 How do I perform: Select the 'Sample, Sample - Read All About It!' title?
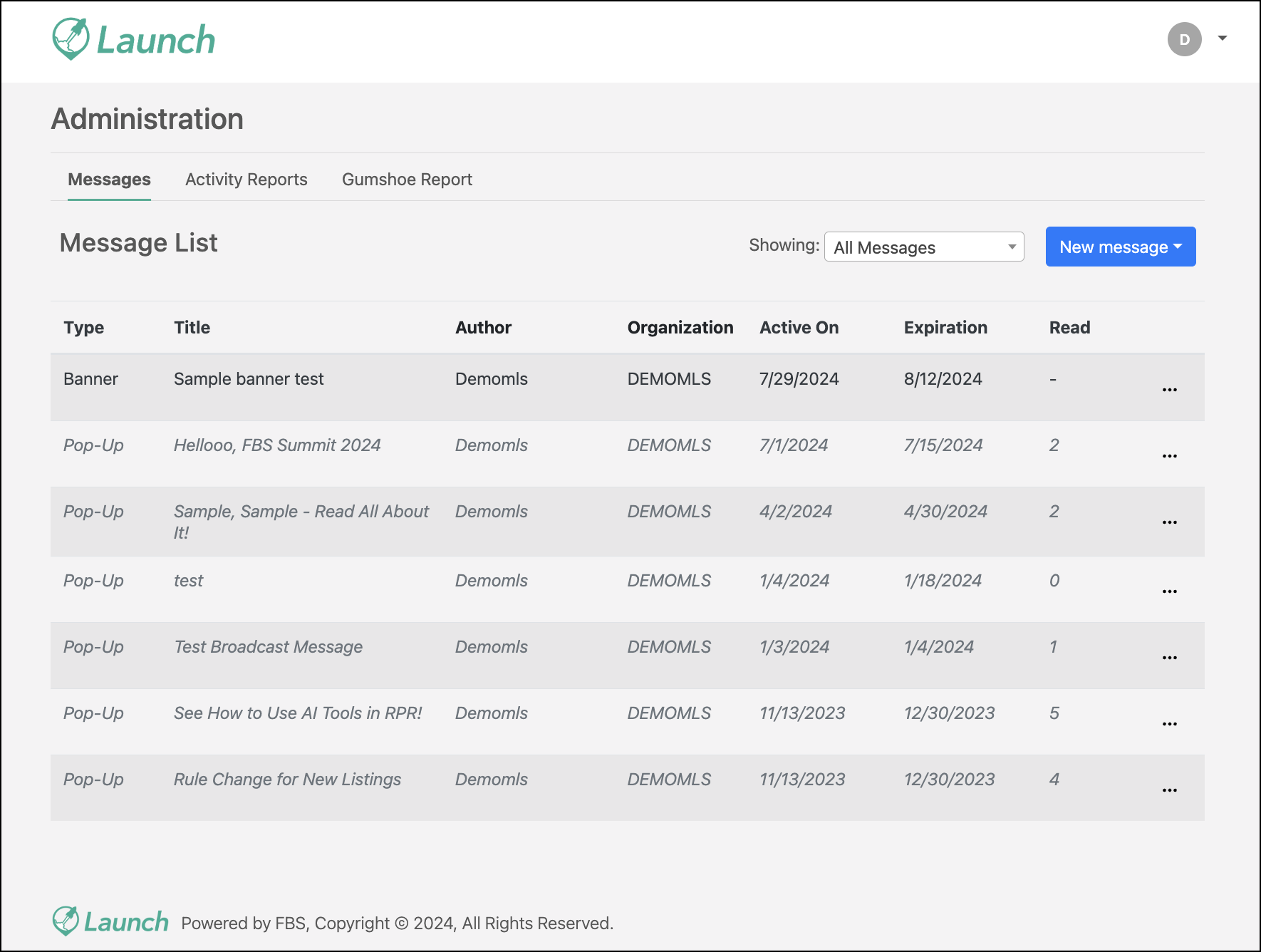point(301,522)
